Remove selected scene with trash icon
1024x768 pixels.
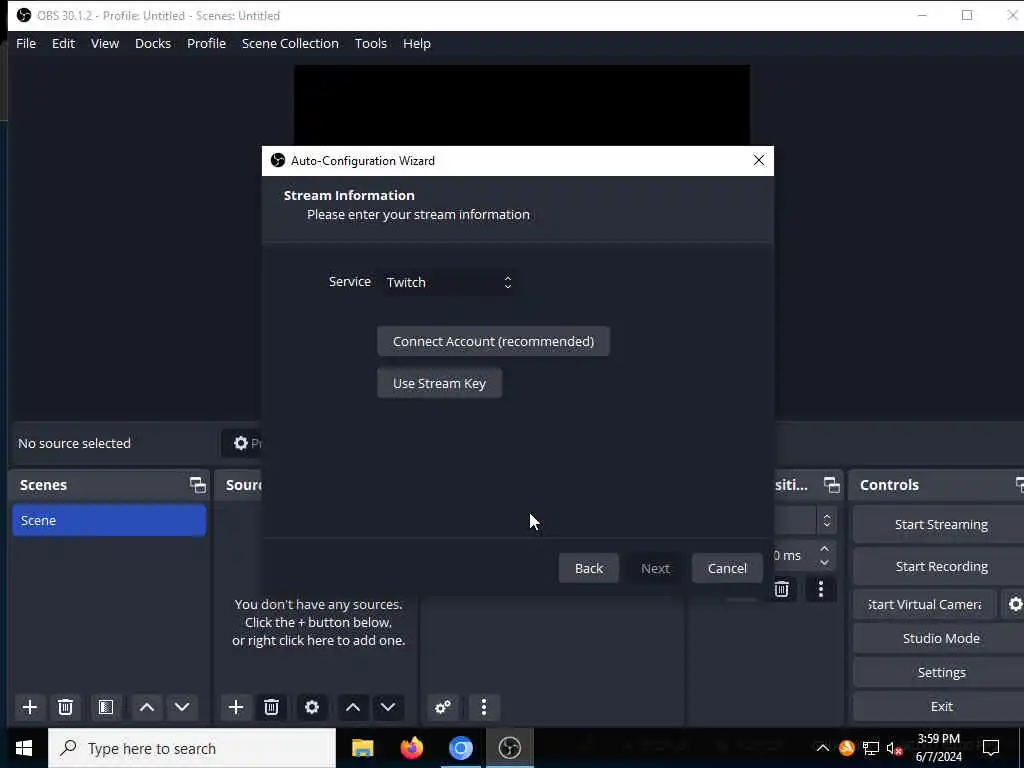(65, 707)
